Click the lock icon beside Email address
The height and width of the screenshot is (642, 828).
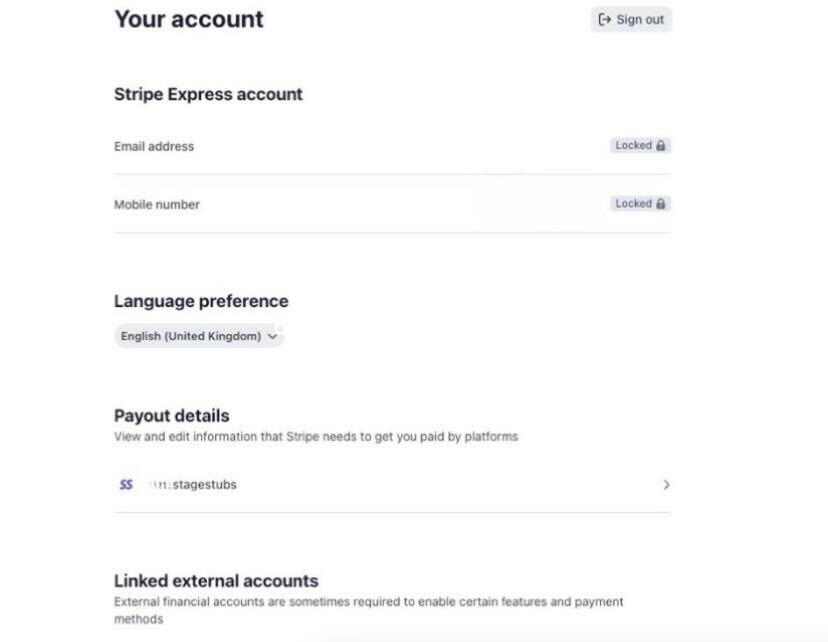tap(661, 146)
